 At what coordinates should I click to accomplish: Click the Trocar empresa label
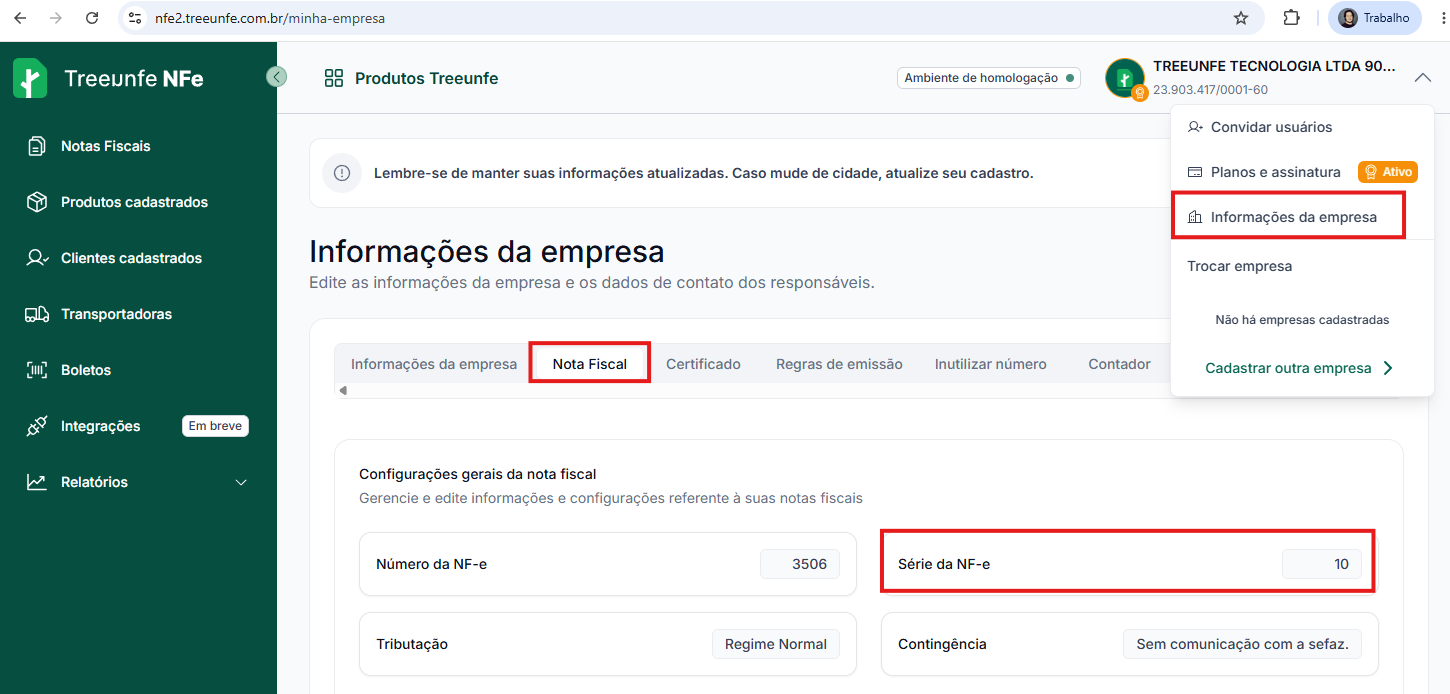pyautogui.click(x=1239, y=266)
